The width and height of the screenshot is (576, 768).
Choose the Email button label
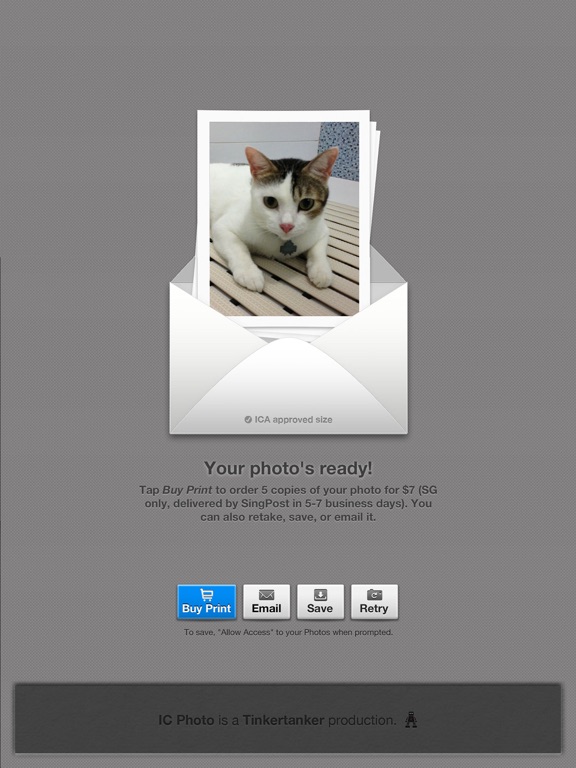pyautogui.click(x=266, y=608)
